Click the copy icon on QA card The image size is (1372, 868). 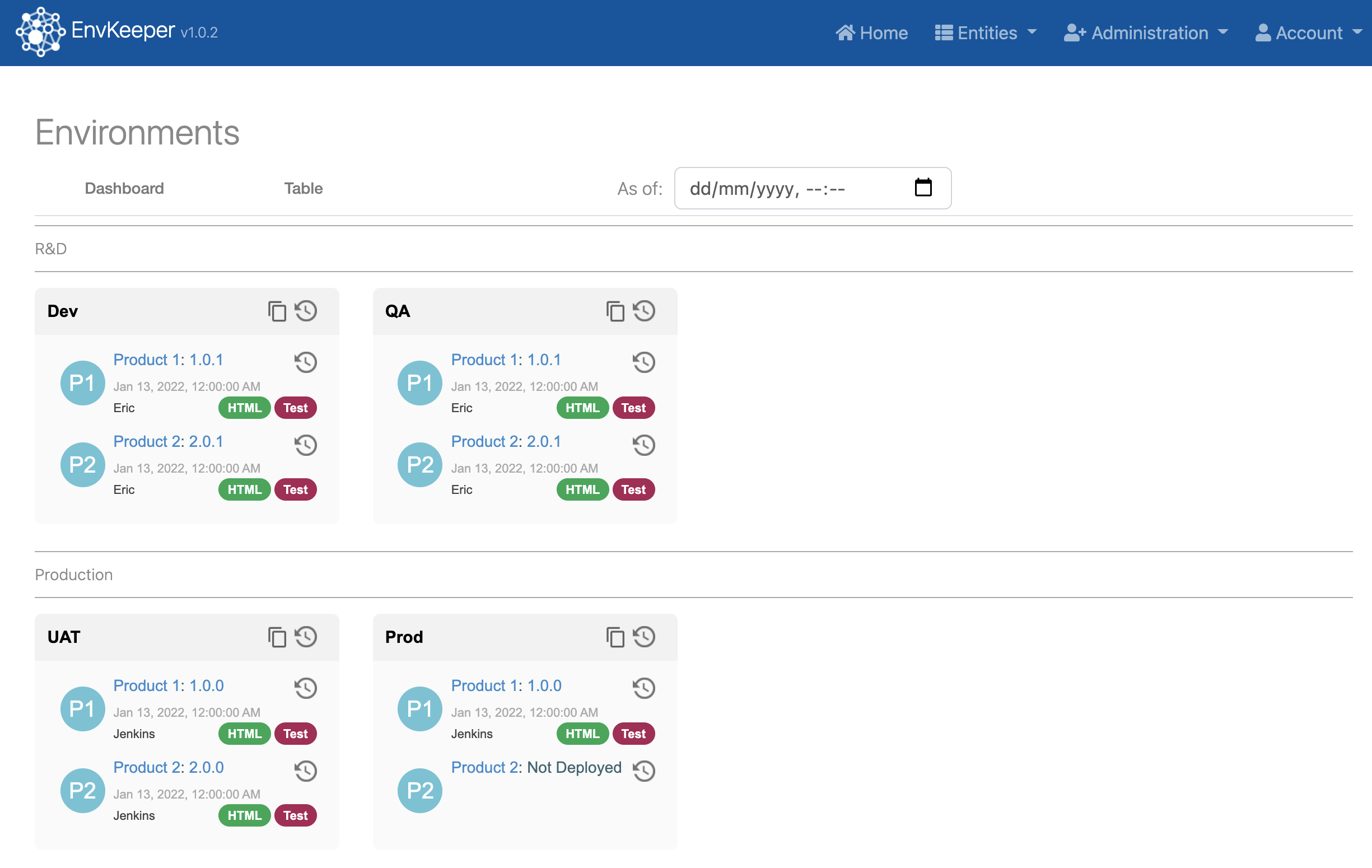(x=615, y=311)
